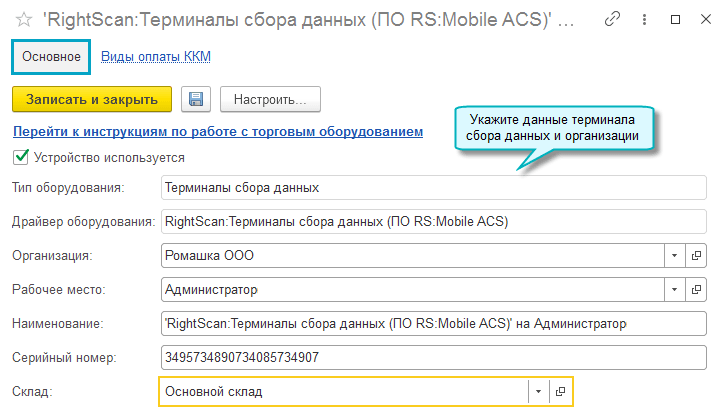Click into the Наименование text field
This screenshot has height=419, width=725.
coord(430,323)
